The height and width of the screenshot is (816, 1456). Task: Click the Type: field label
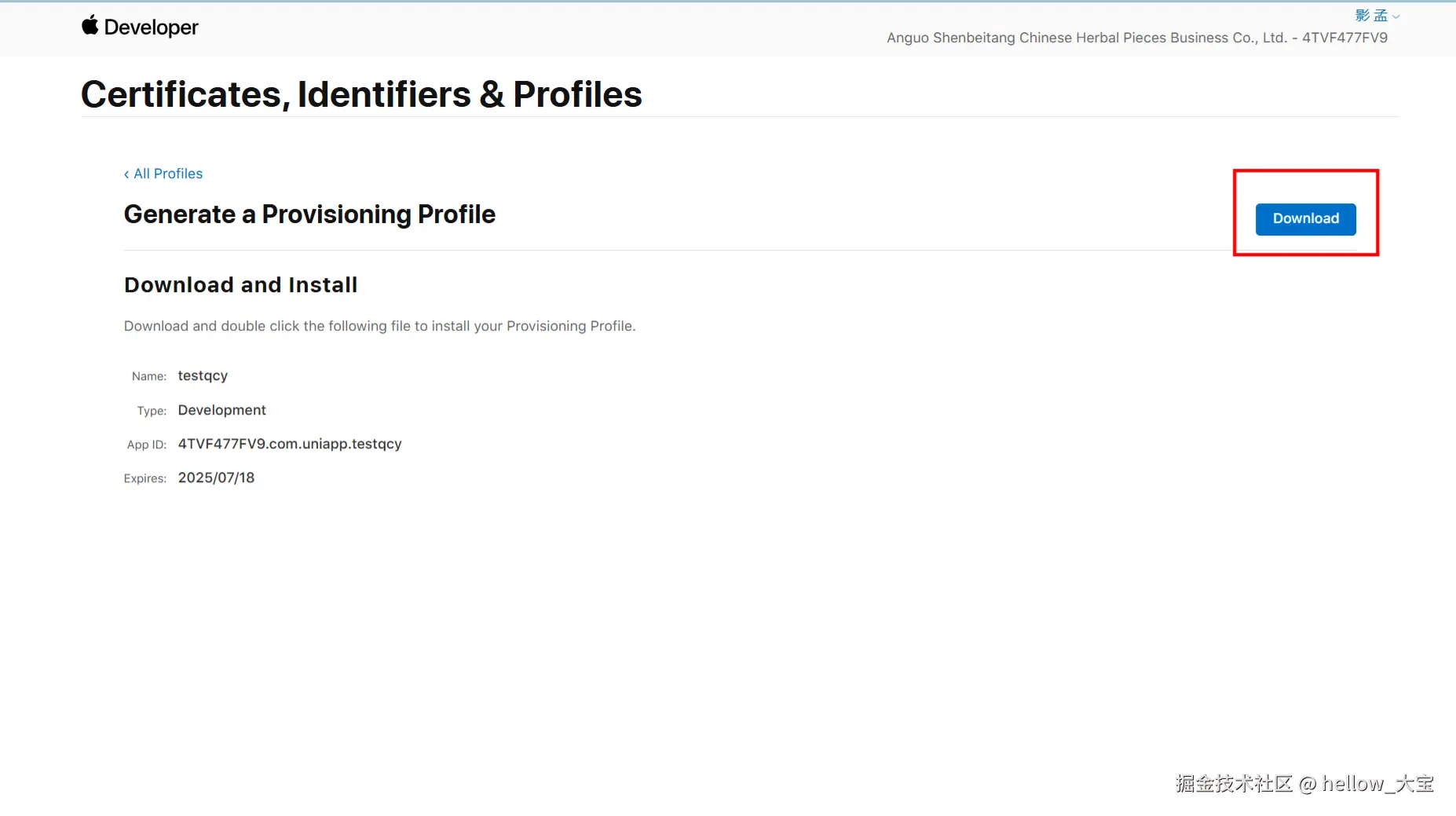click(152, 411)
